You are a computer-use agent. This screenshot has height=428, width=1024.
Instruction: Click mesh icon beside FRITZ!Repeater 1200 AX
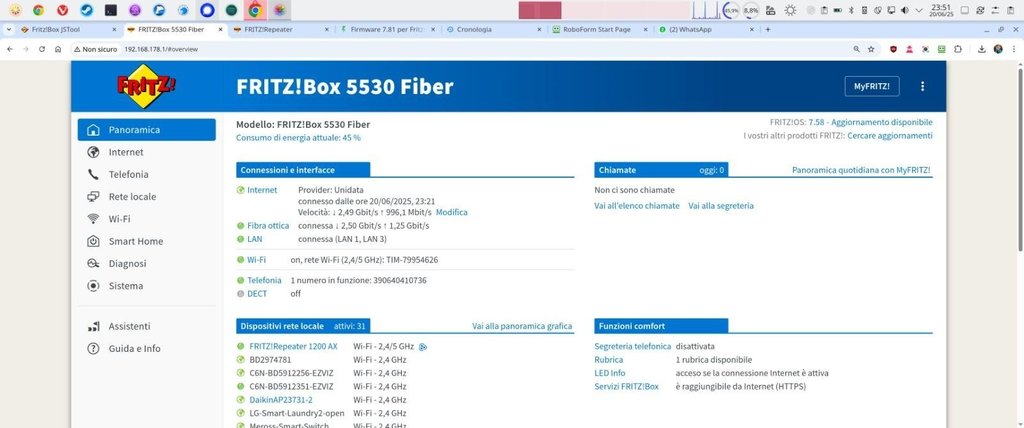[x=423, y=347]
